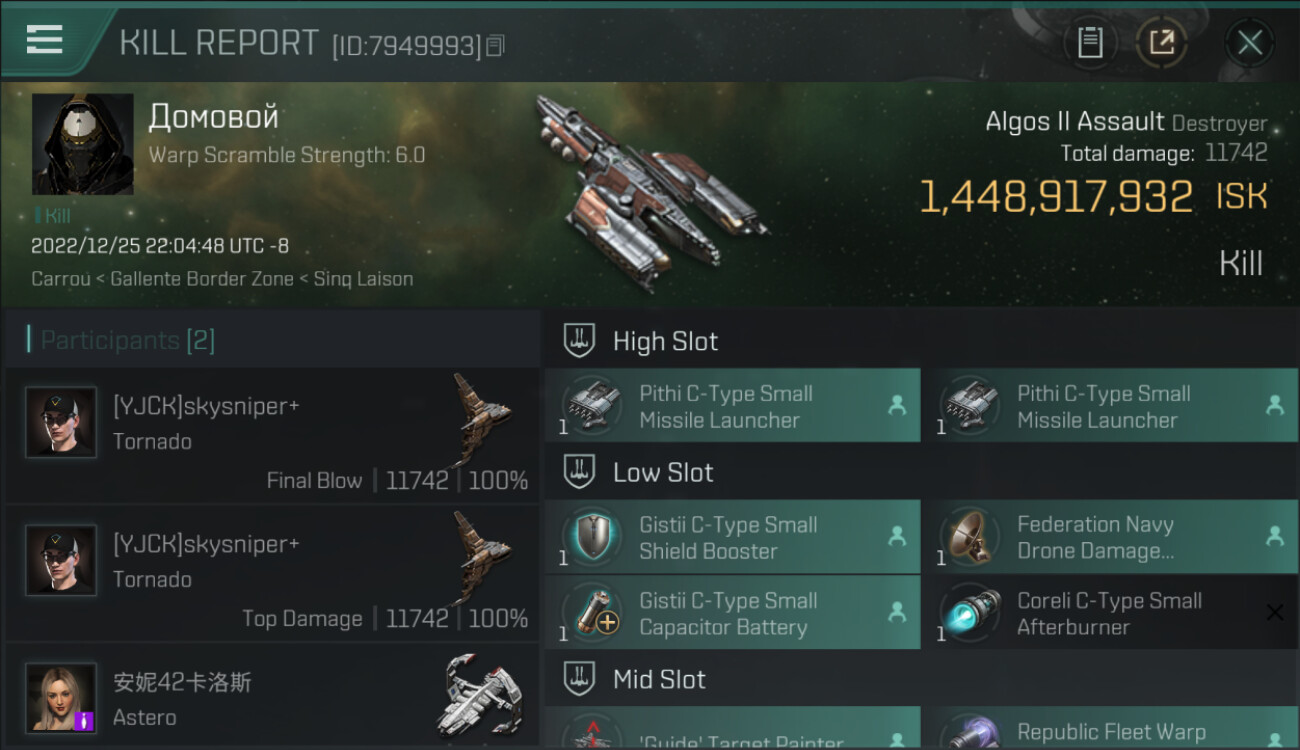Select Coreli C-Type Small Afterburner icon
The image size is (1300, 750).
pos(970,613)
